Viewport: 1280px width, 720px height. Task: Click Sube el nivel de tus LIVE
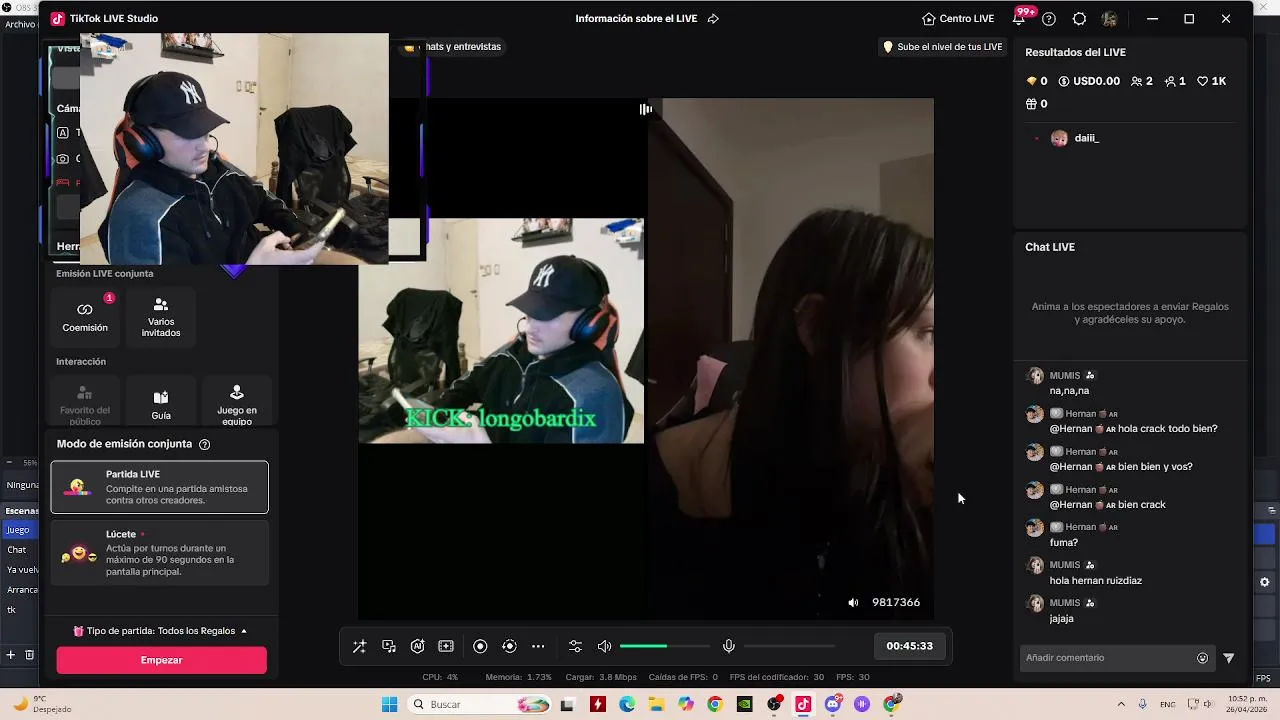tap(942, 47)
